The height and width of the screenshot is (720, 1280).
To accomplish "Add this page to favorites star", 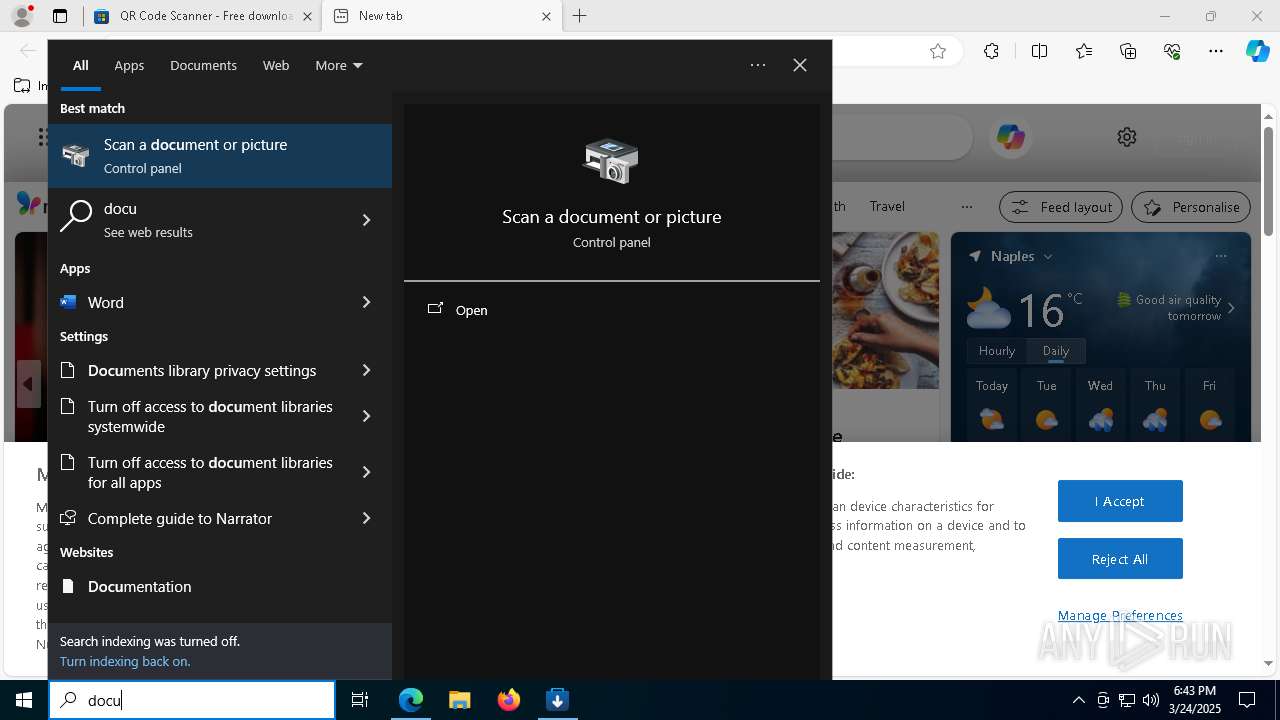I will (938, 51).
